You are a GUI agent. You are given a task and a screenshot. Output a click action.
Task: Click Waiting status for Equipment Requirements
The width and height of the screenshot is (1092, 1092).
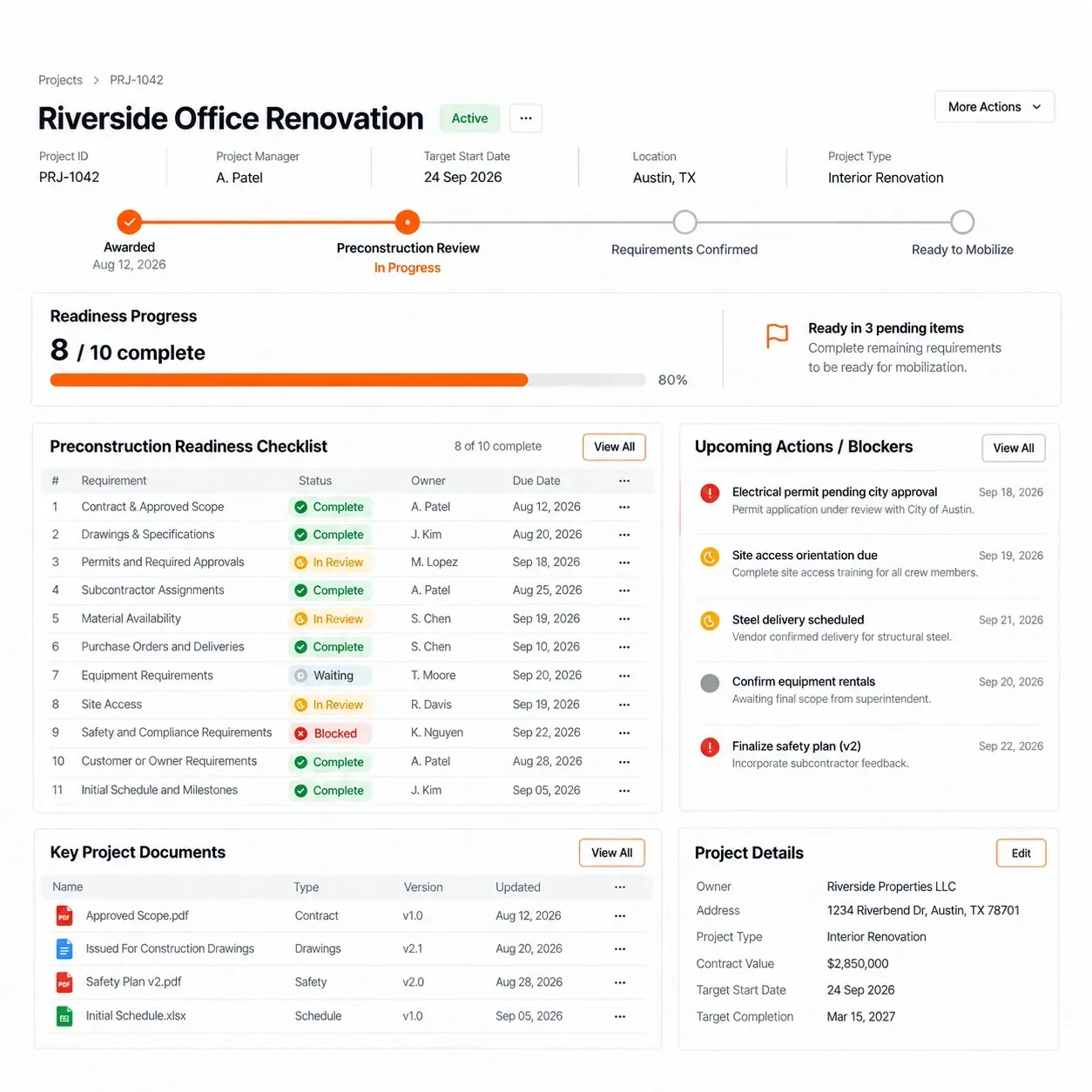click(330, 676)
